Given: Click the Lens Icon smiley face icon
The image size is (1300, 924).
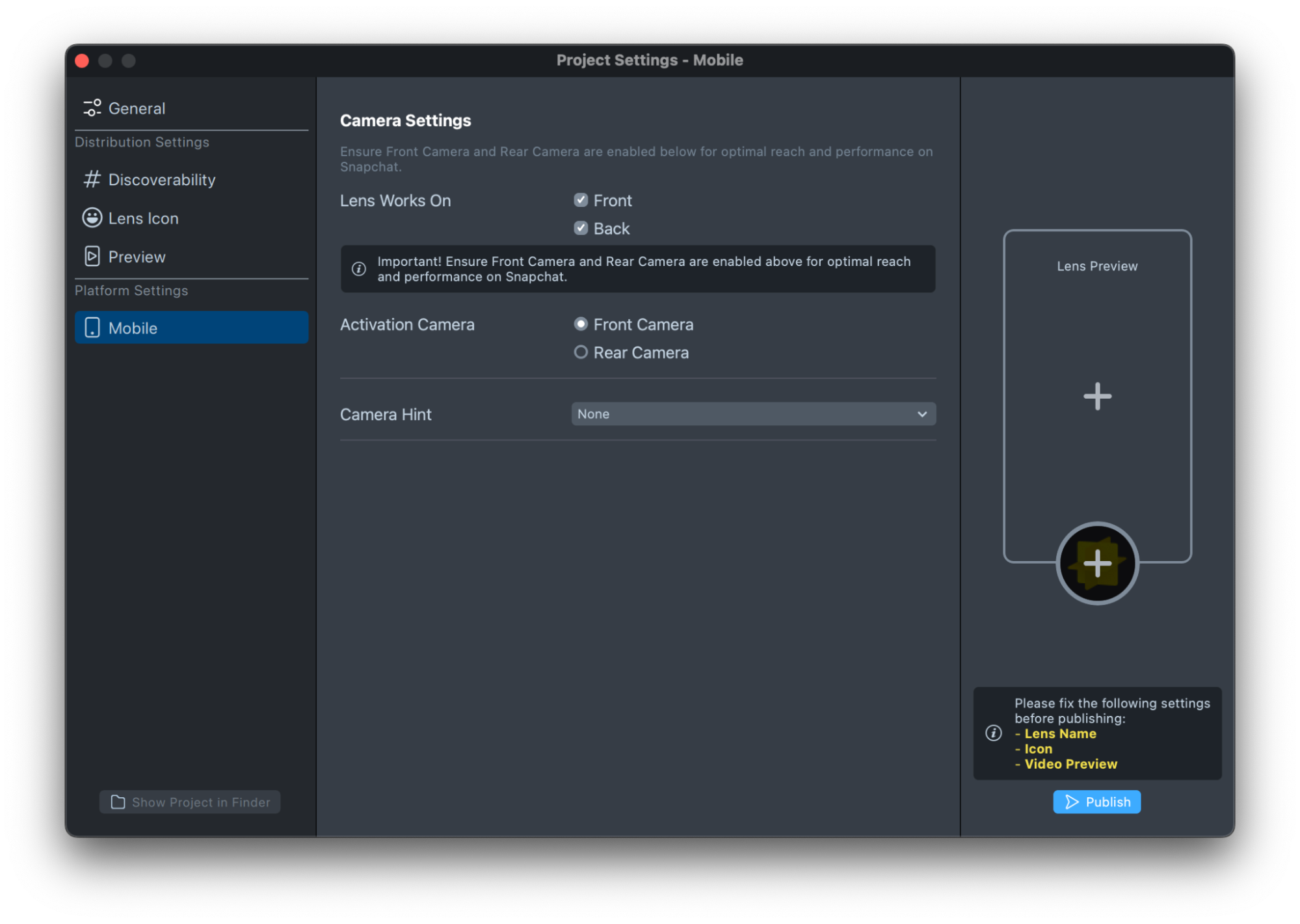Looking at the screenshot, I should pyautogui.click(x=92, y=218).
